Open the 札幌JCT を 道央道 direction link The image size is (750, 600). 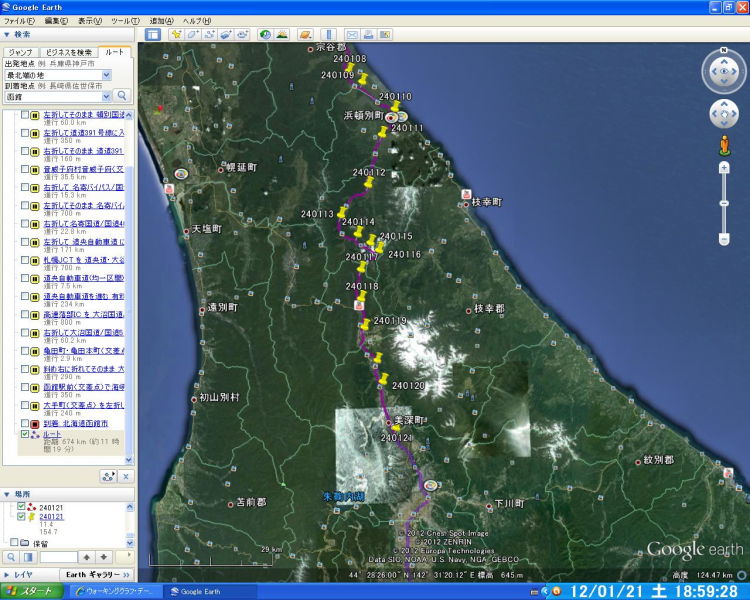coord(84,260)
